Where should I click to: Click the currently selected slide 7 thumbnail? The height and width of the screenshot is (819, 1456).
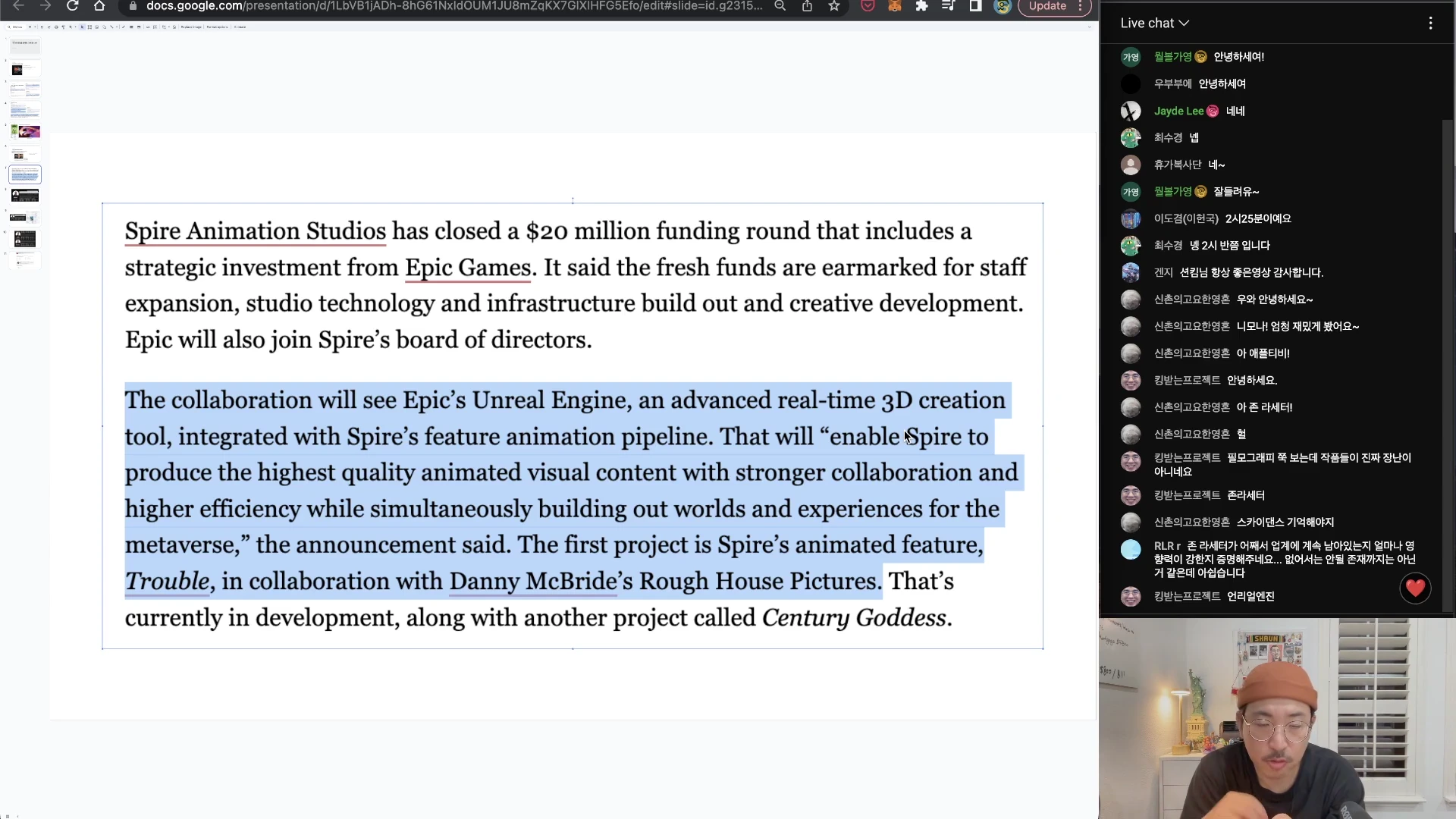click(25, 174)
